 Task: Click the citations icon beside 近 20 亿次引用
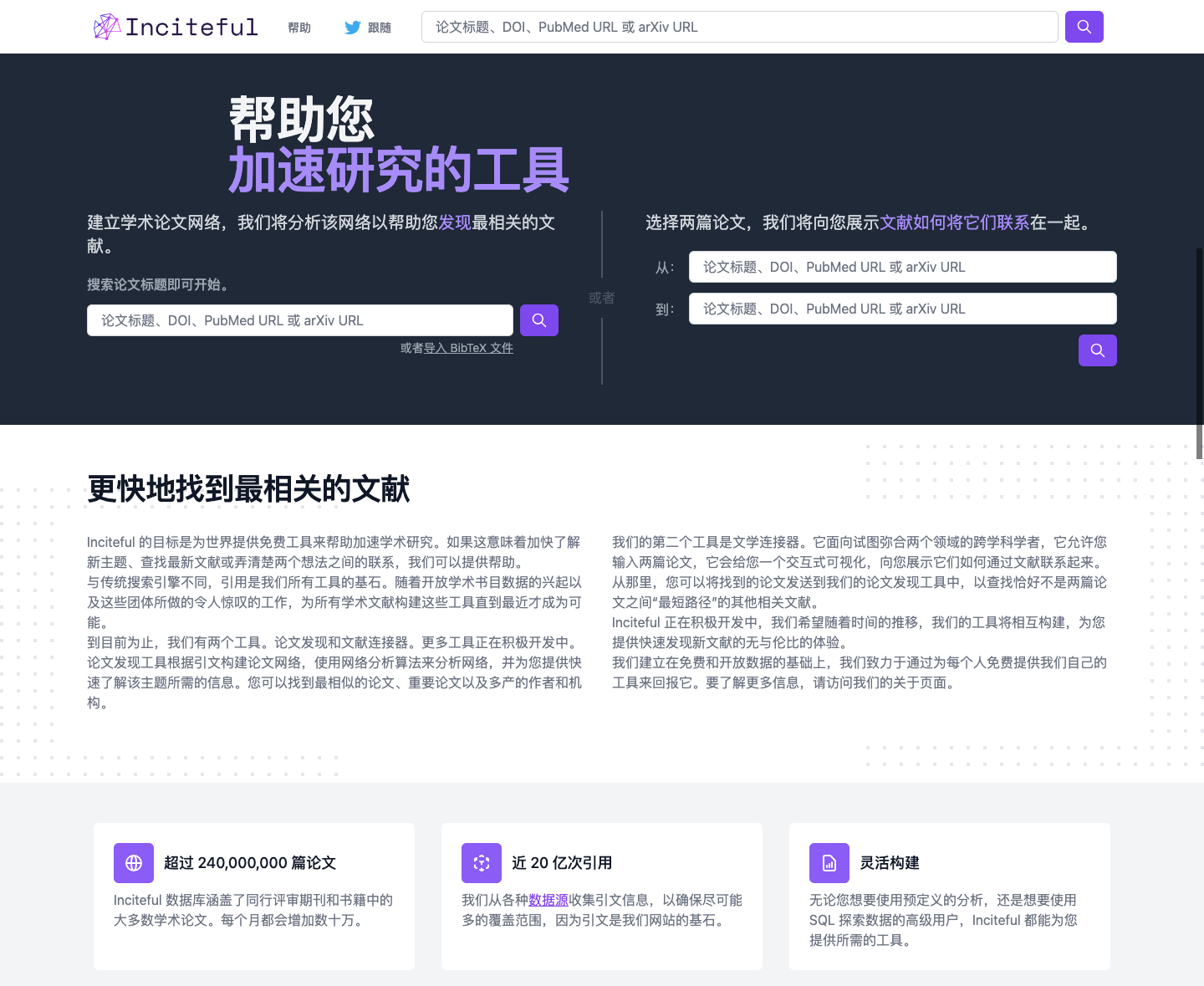tap(482, 863)
